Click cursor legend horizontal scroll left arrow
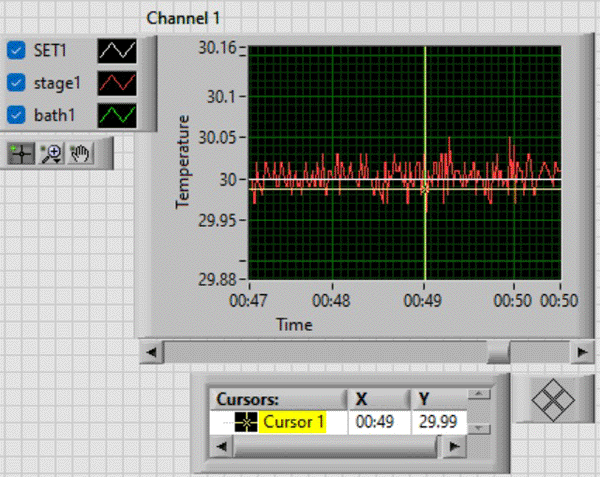The height and width of the screenshot is (477, 600). coord(222,446)
